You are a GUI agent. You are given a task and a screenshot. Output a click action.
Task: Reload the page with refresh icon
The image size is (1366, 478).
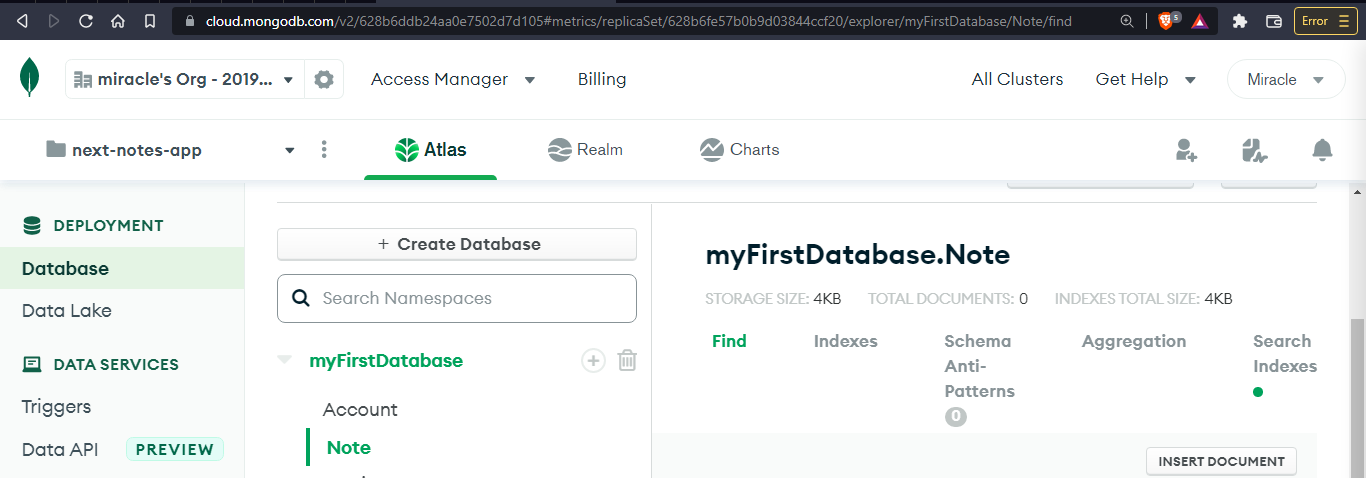86,20
